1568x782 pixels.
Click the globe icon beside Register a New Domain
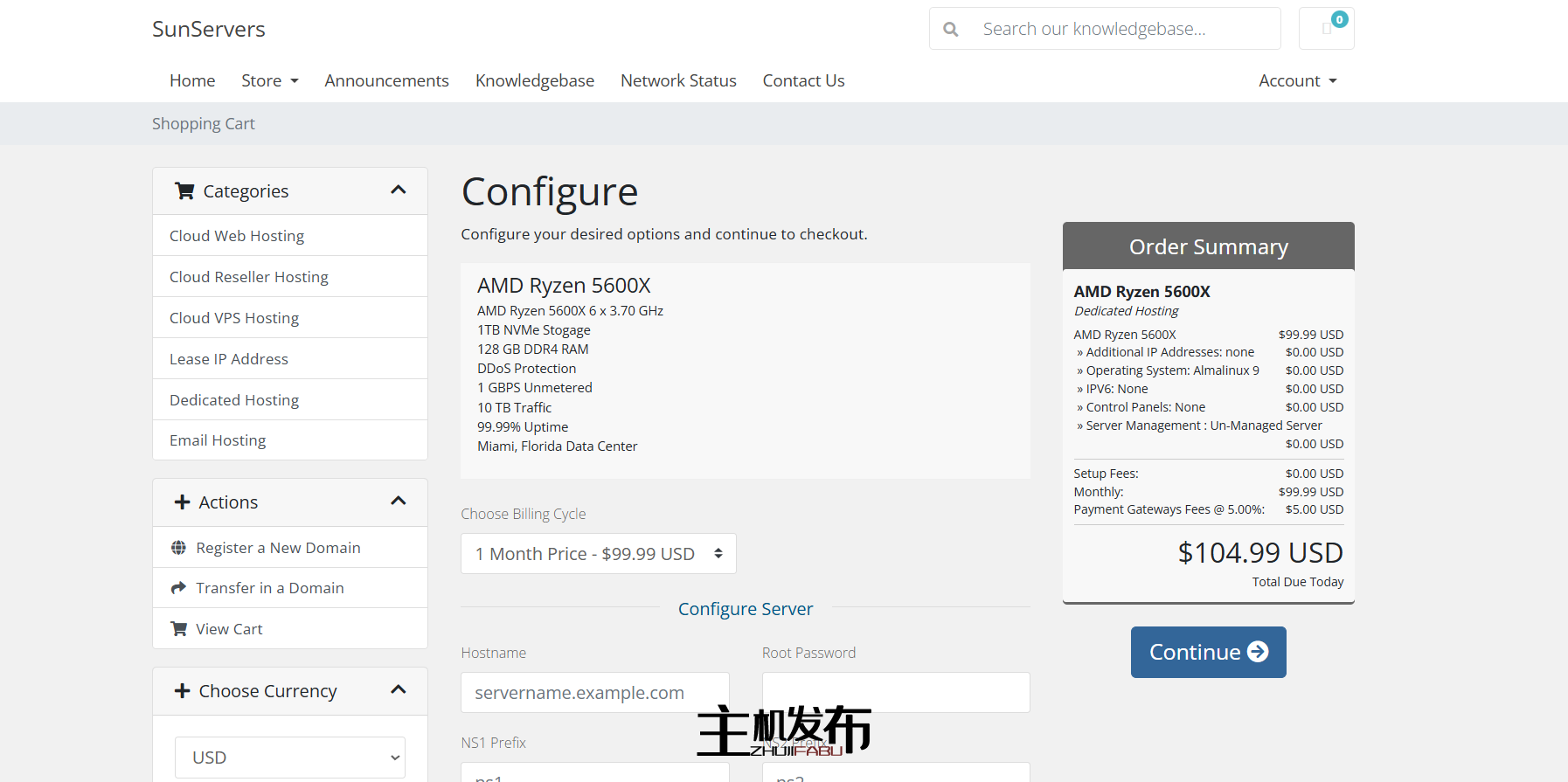pyautogui.click(x=179, y=548)
